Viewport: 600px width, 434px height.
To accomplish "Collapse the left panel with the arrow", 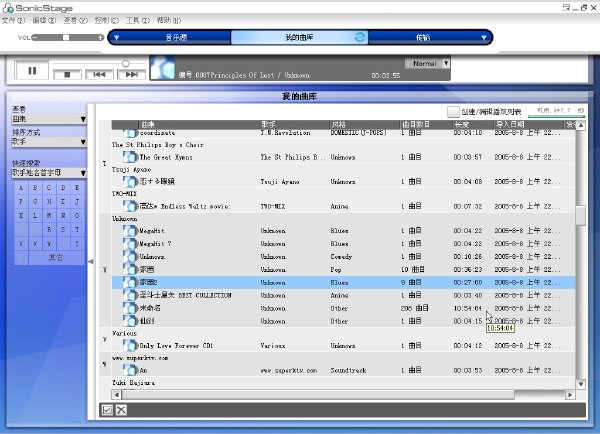I will pos(91,262).
